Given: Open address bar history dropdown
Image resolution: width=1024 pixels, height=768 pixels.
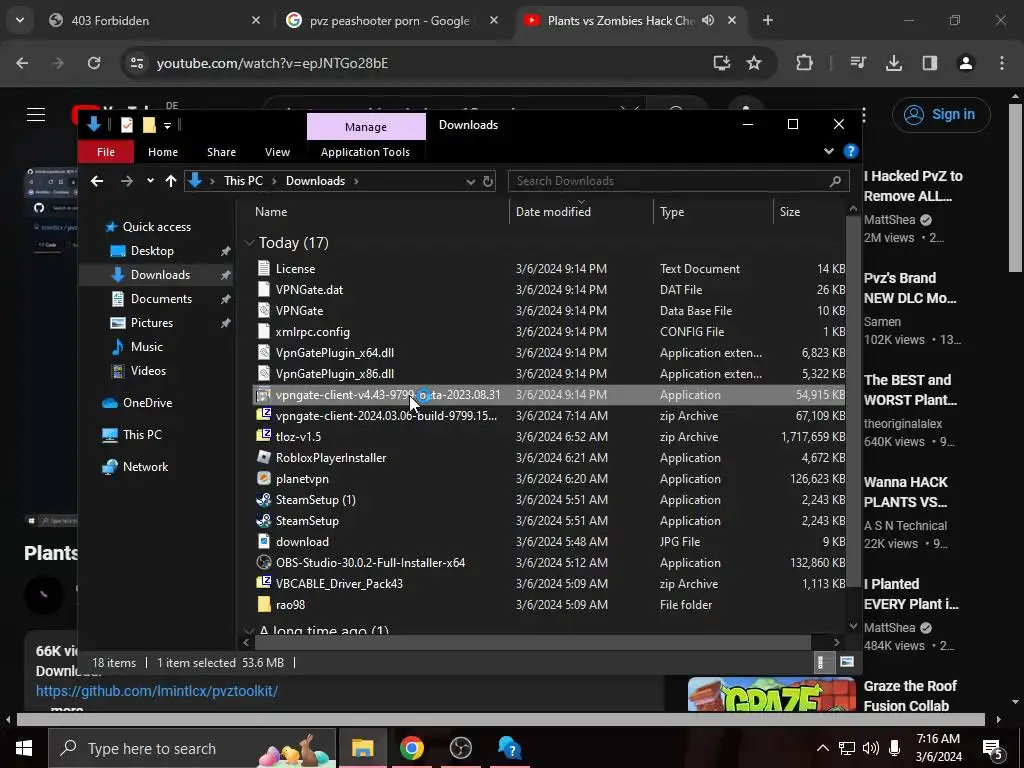Looking at the screenshot, I should (x=470, y=182).
